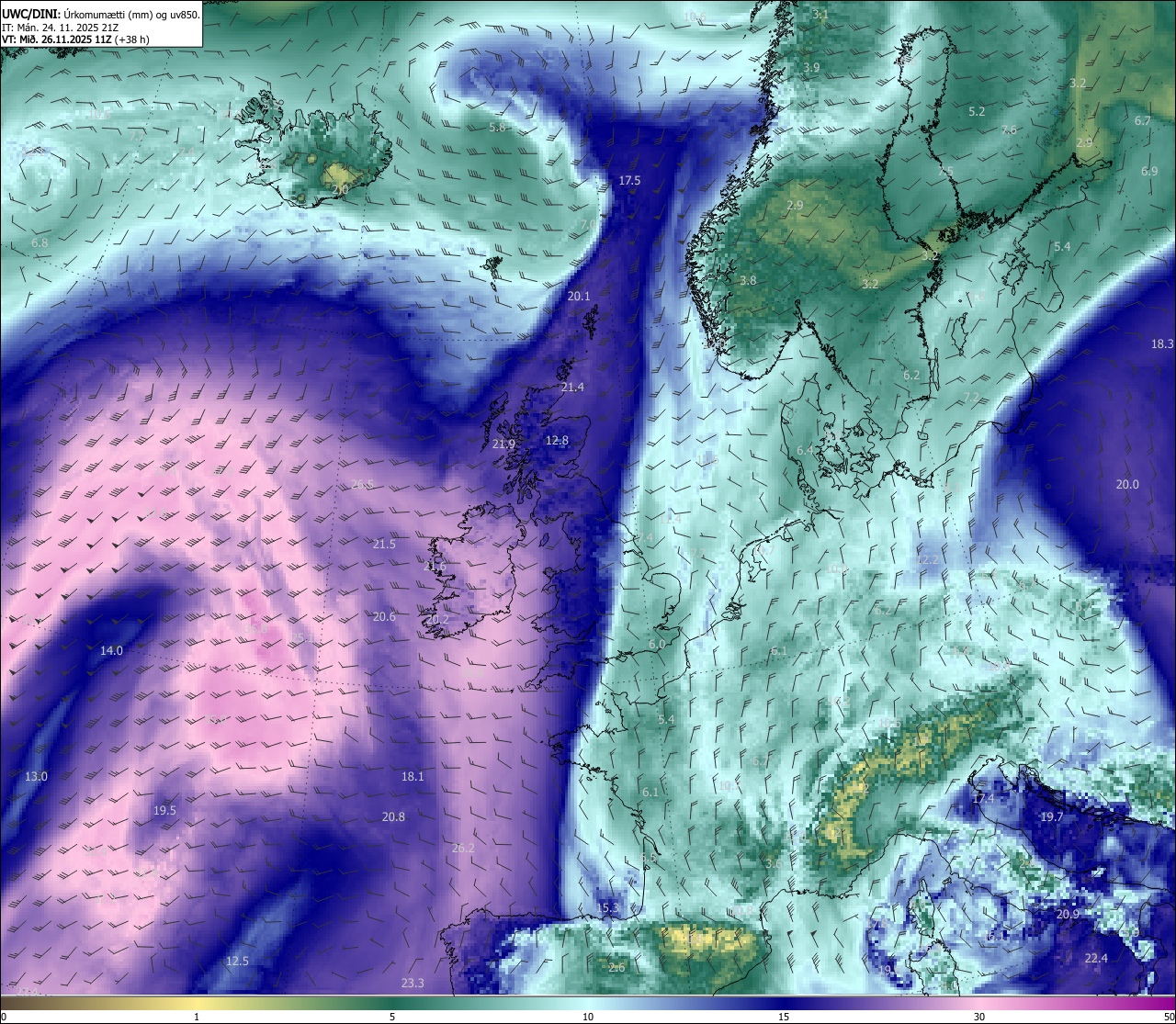1176x1024 pixels.
Task: Click the 22.4 value label
Action: (x=1096, y=959)
